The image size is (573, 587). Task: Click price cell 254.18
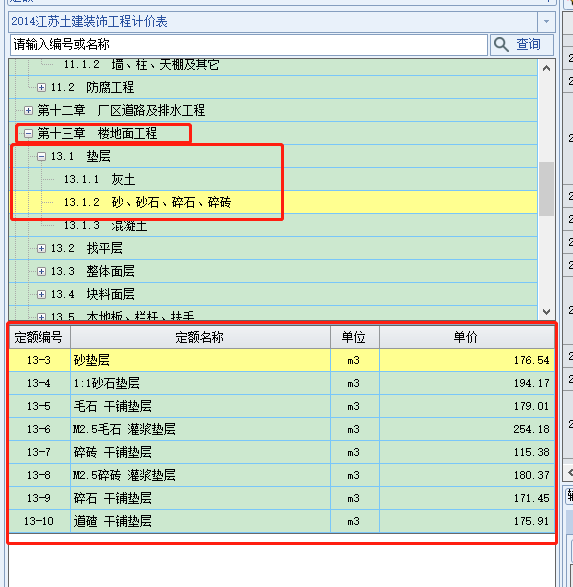467,429
